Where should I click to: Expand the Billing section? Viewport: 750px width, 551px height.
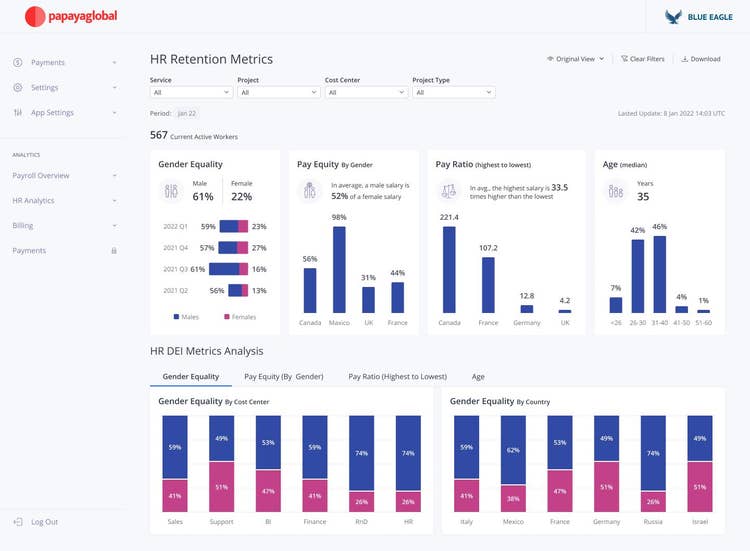pos(114,225)
